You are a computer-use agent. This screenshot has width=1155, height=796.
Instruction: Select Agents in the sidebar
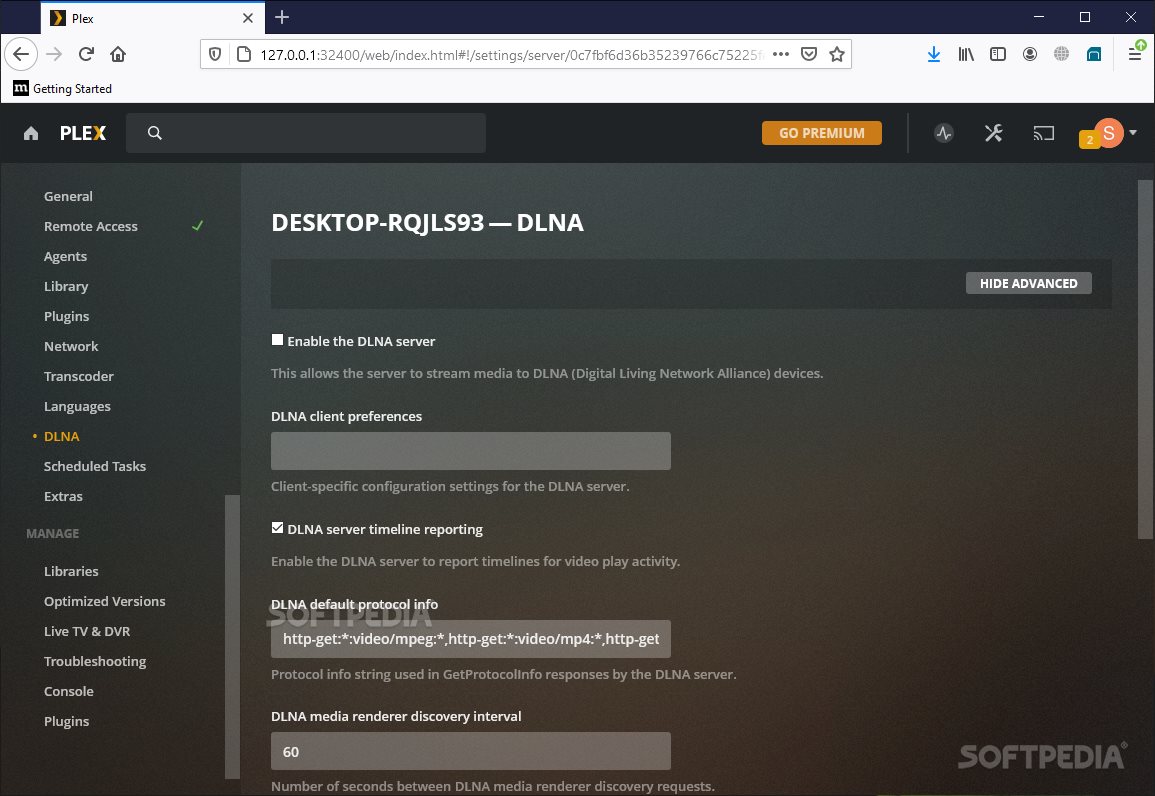tap(66, 256)
